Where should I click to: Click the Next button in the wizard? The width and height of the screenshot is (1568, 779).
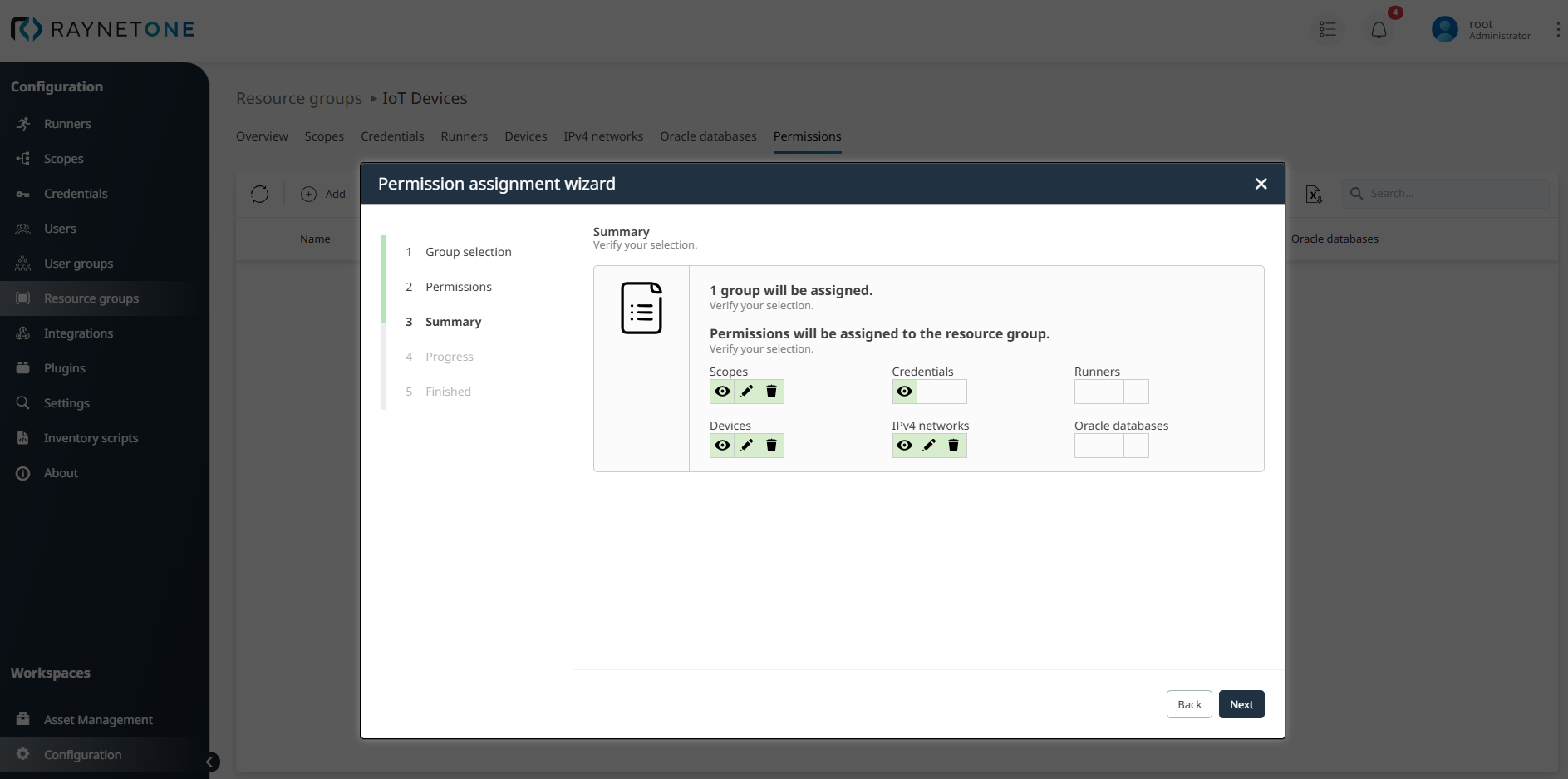click(x=1241, y=703)
